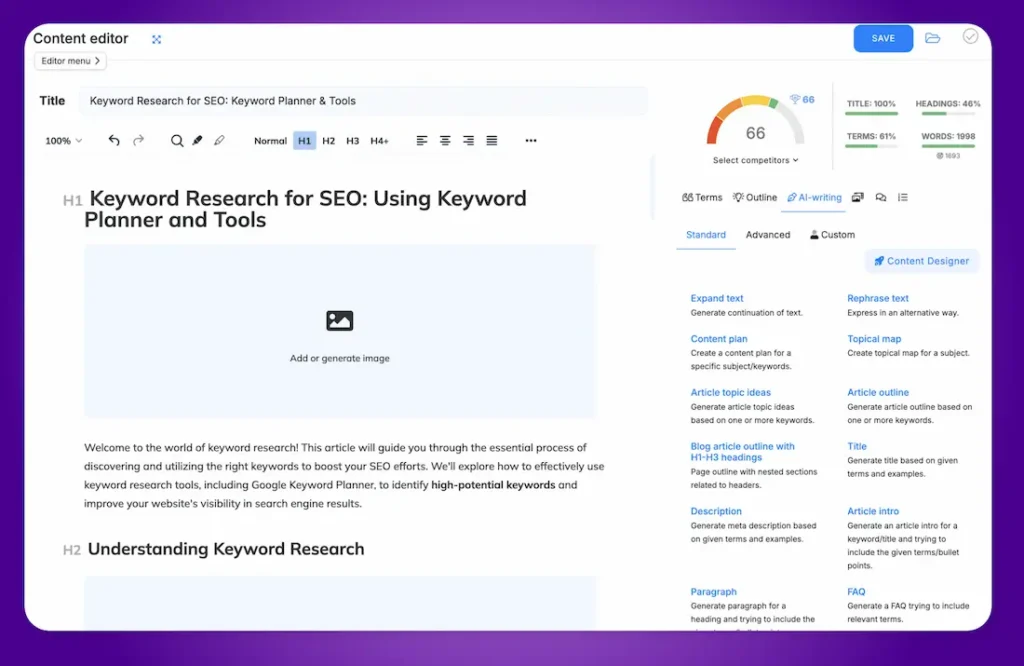Image resolution: width=1024 pixels, height=666 pixels.
Task: Open the comments icon in the sidebar
Action: pos(881,197)
